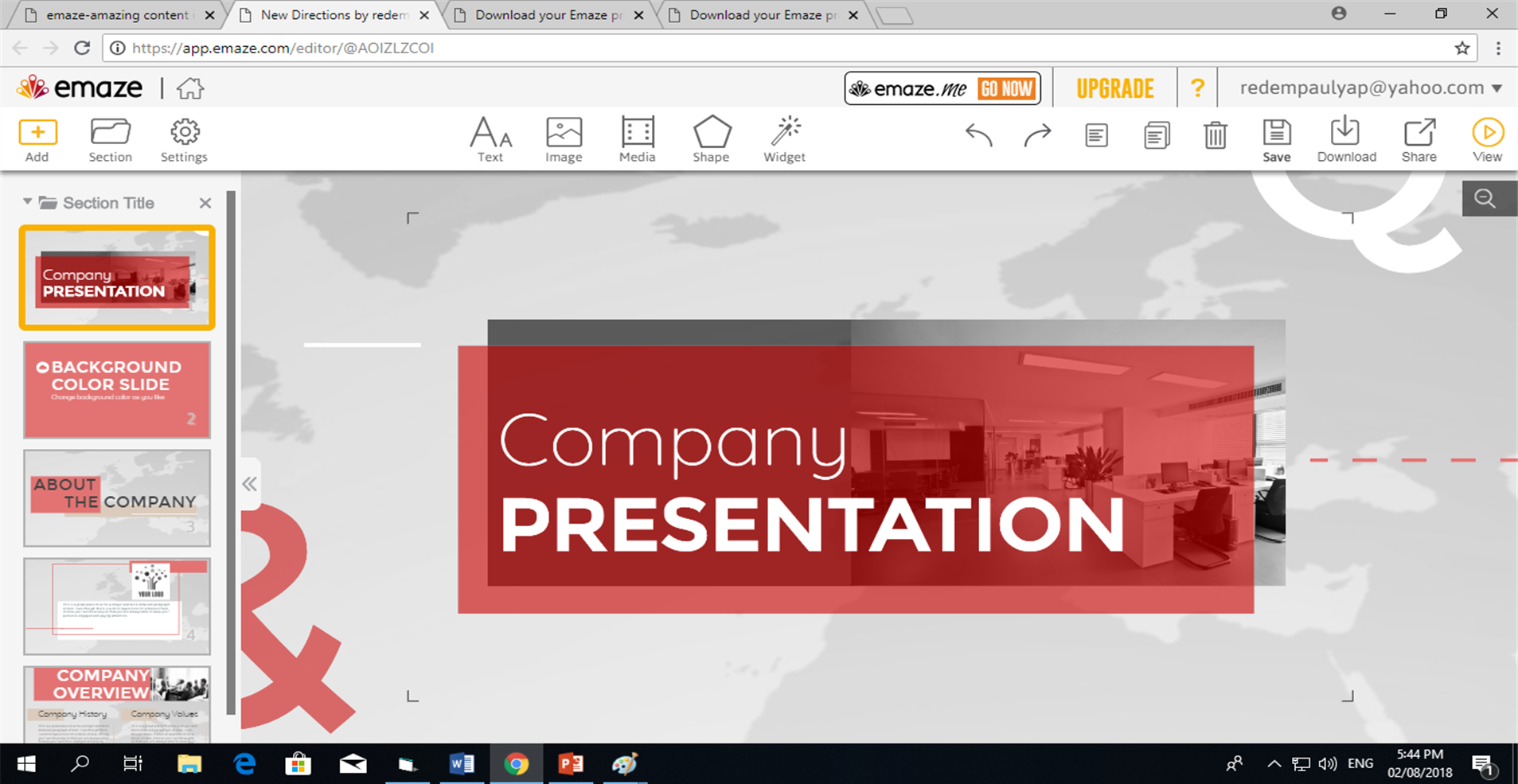1518x784 pixels.
Task: Click the Add slide icon
Action: click(x=37, y=140)
